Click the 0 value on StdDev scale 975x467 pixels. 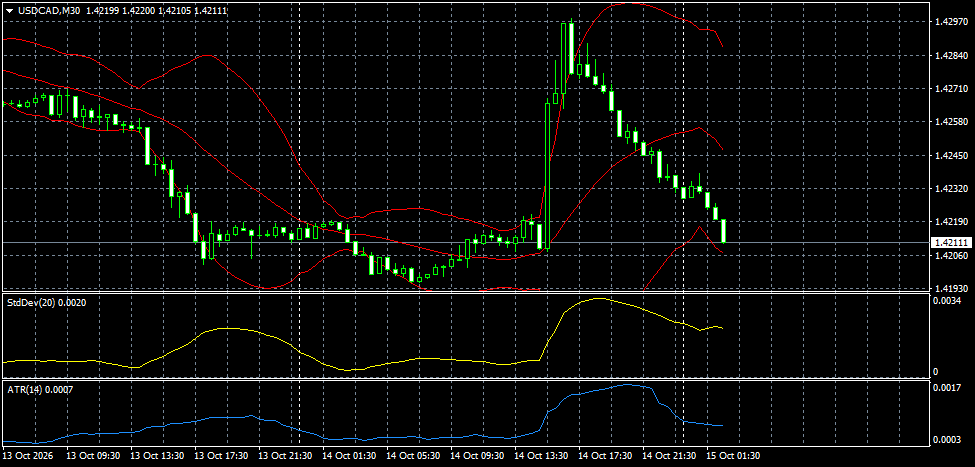pos(937,372)
